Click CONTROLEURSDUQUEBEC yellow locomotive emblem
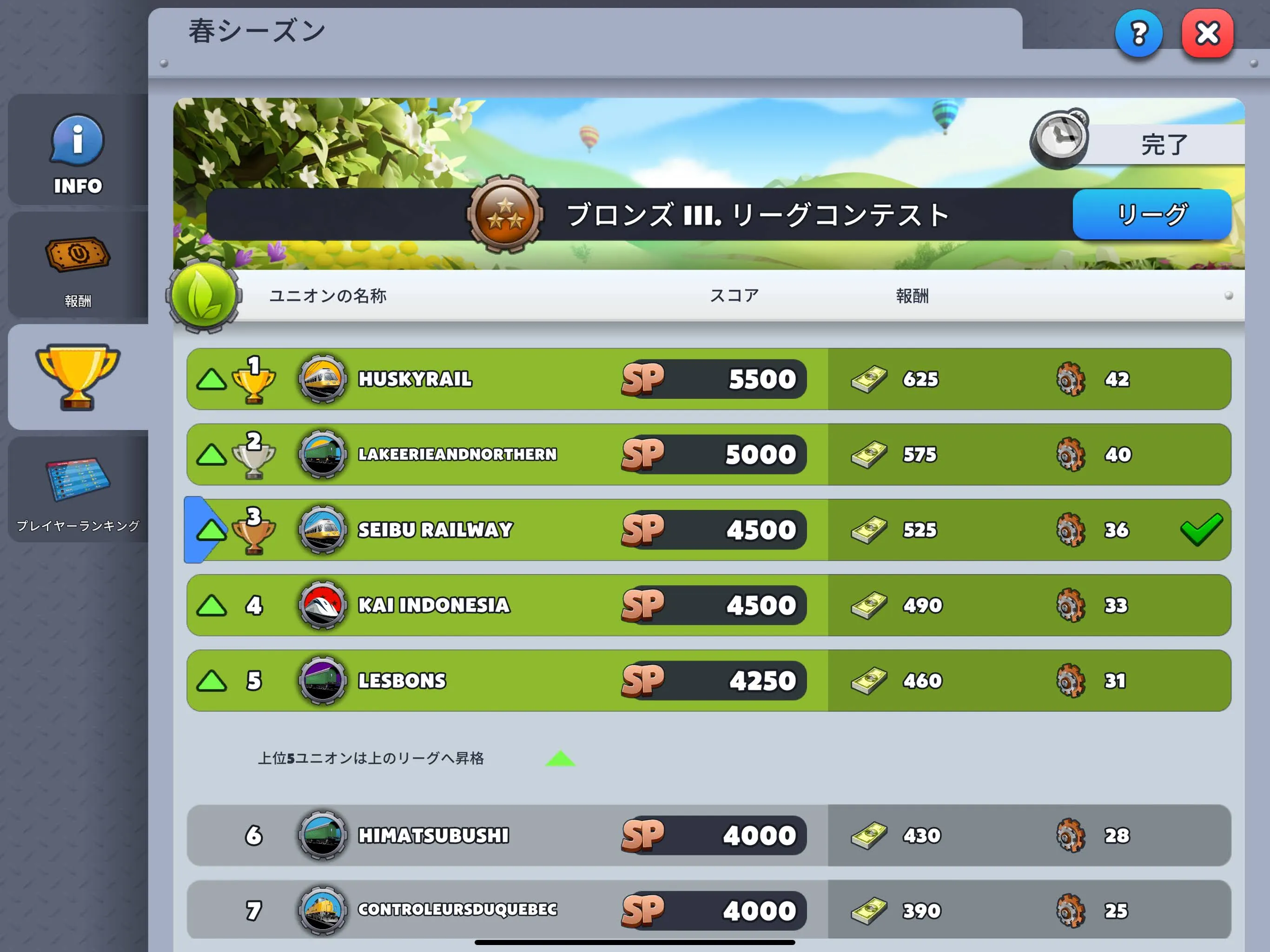This screenshot has height=952, width=1270. pyautogui.click(x=323, y=911)
